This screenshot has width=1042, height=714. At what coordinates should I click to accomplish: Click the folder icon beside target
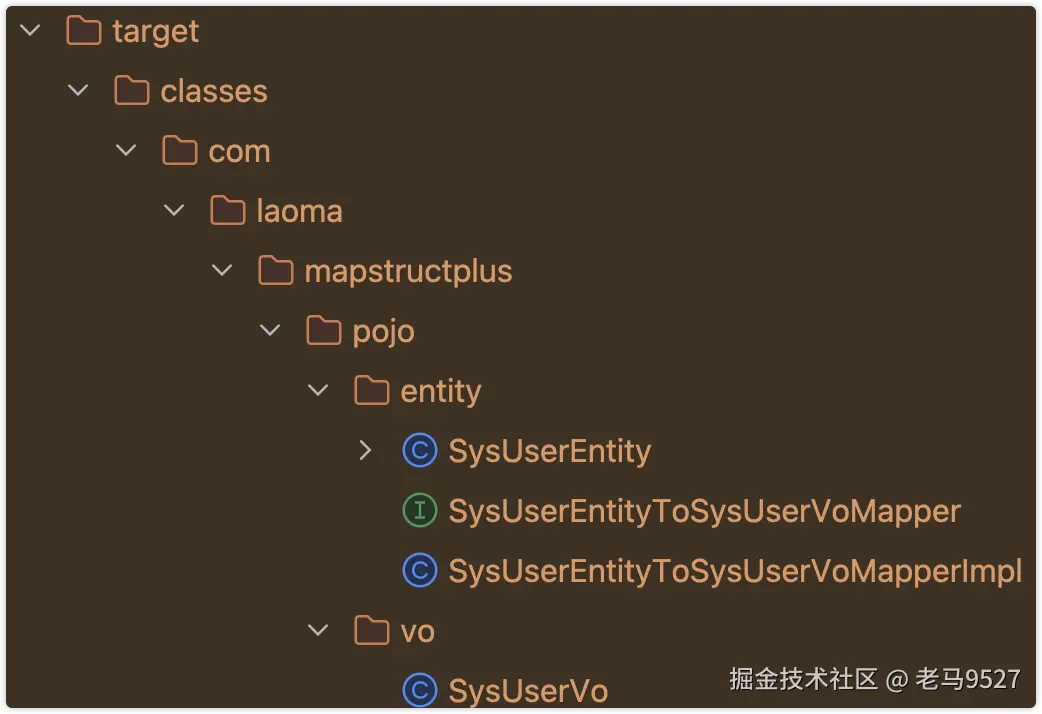coord(81,30)
